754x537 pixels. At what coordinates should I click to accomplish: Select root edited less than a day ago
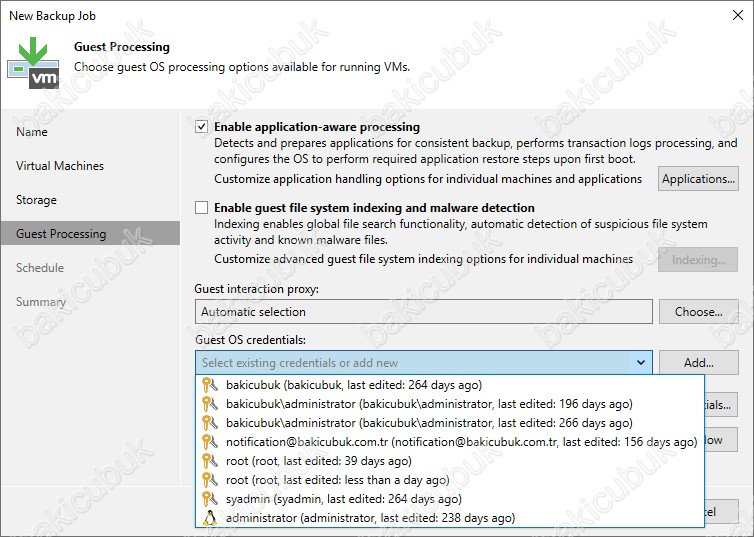pos(450,480)
